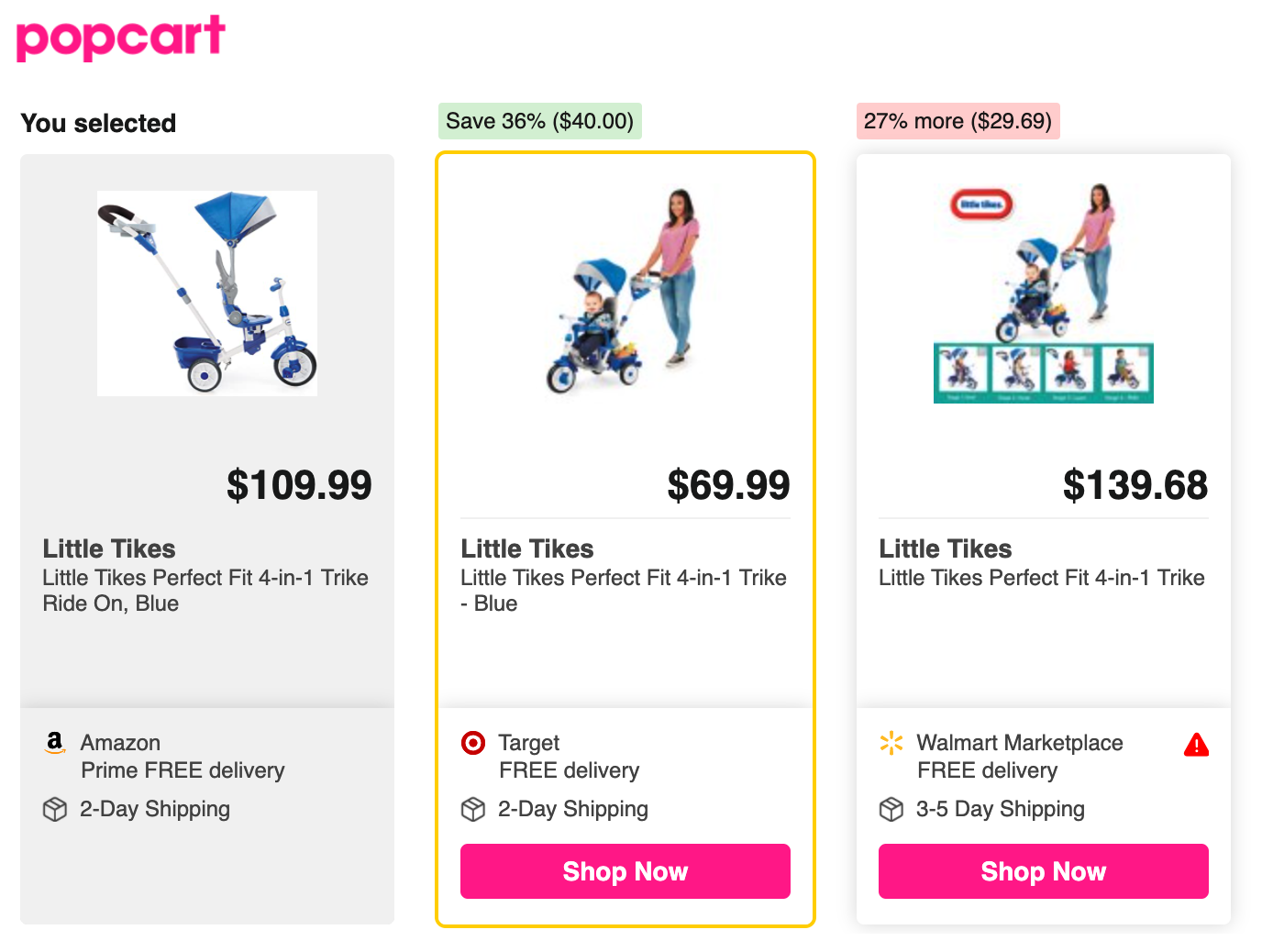Image resolution: width=1262 pixels, height=952 pixels.
Task: Click the $139.68 Walmart price
Action: coord(1135,485)
